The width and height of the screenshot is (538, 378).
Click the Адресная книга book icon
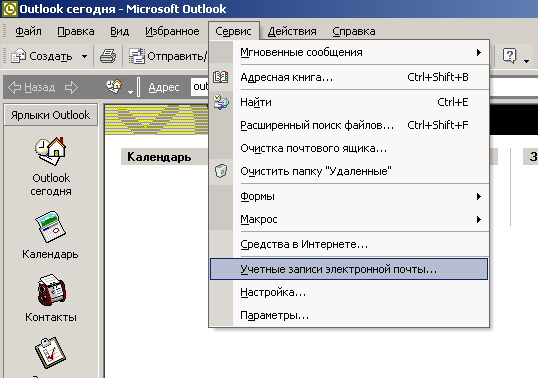(x=221, y=77)
